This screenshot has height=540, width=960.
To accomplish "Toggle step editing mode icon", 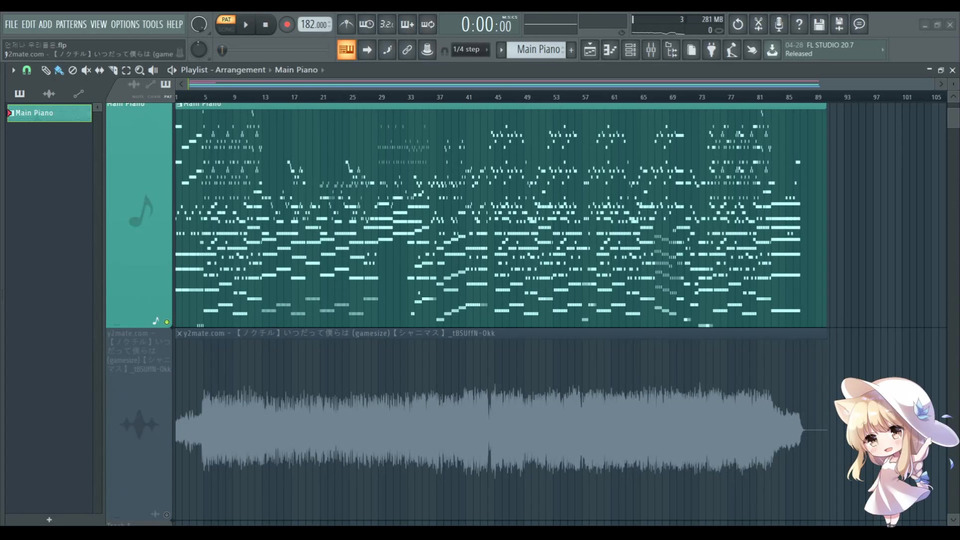I will click(387, 50).
